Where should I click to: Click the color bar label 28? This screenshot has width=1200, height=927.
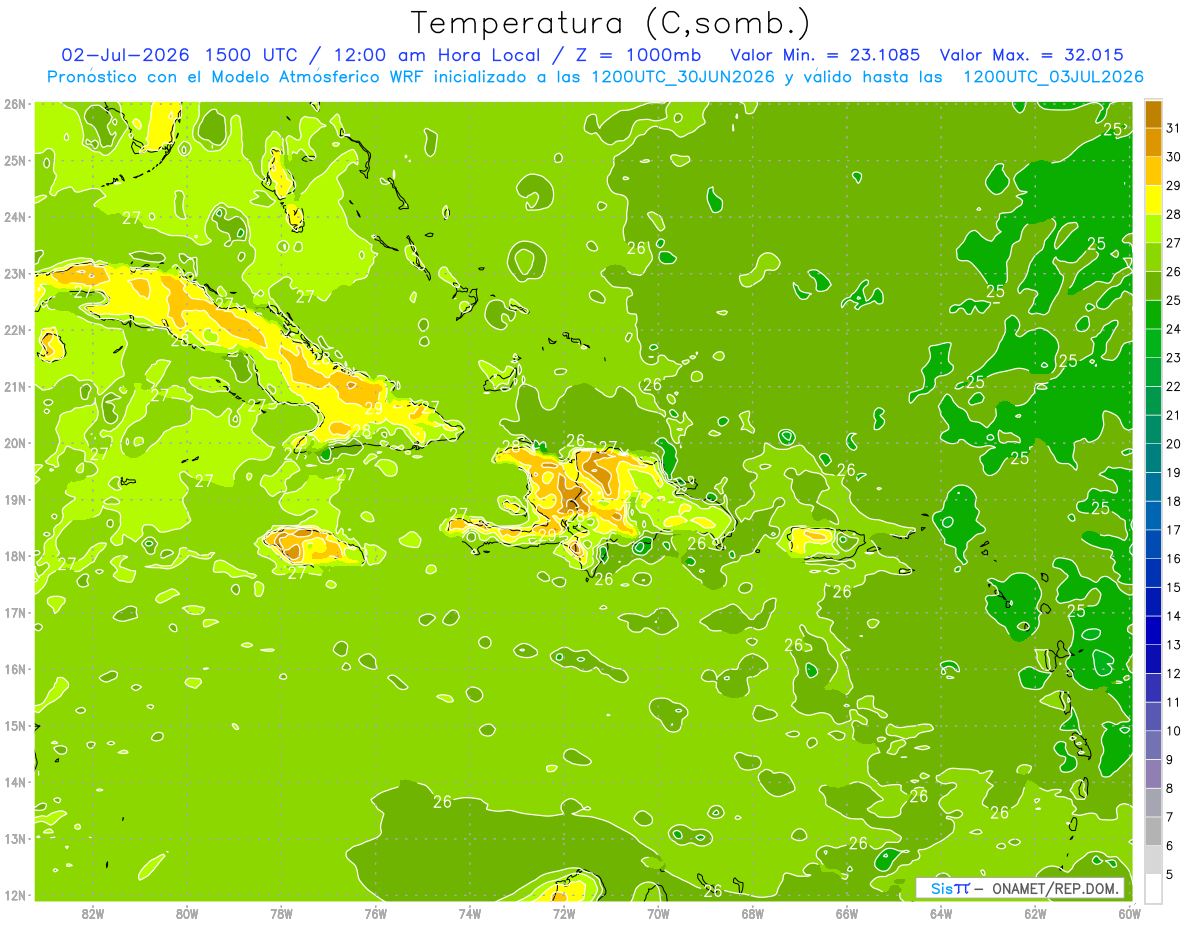[x=1173, y=214]
